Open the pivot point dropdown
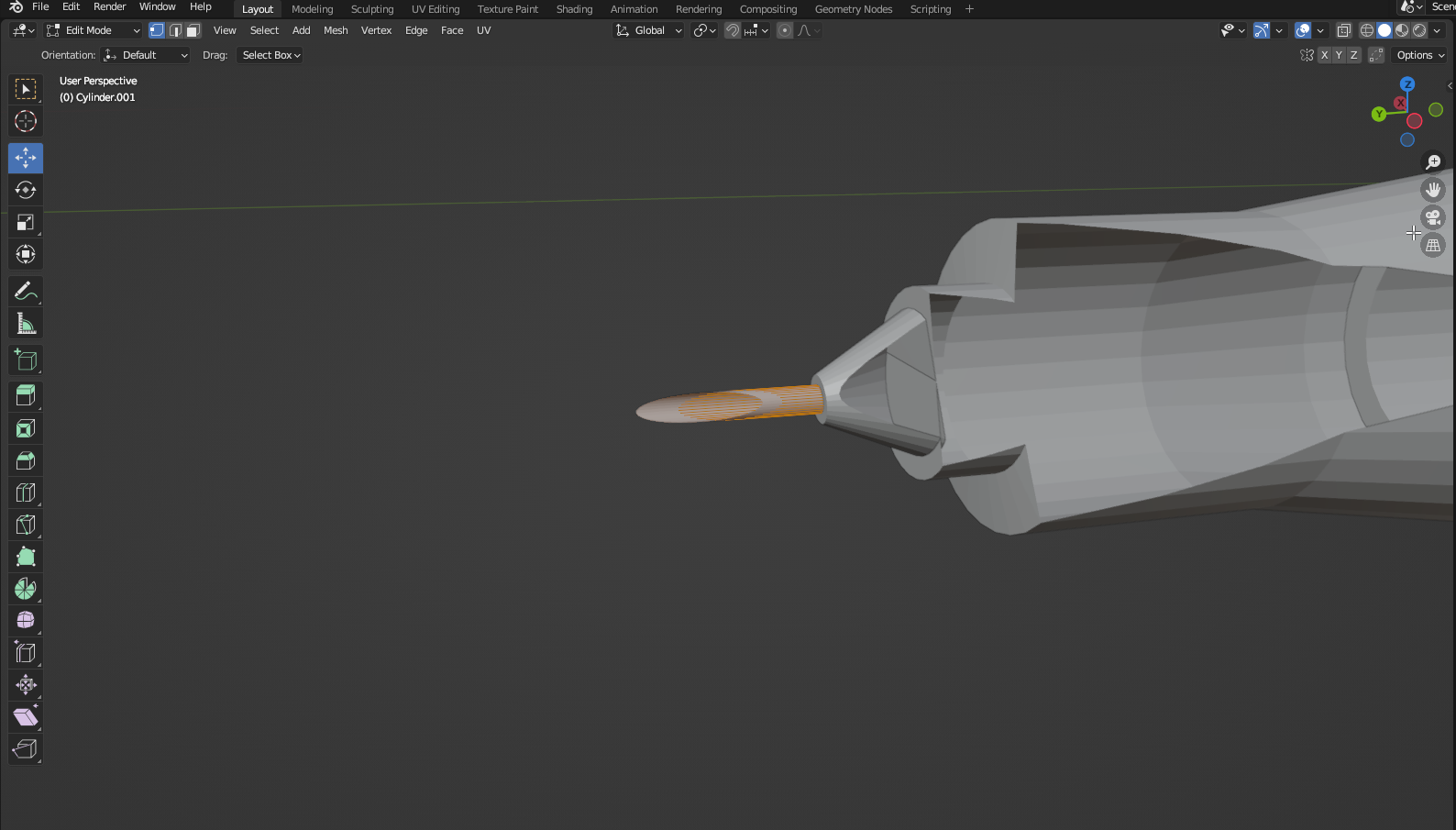 point(704,30)
